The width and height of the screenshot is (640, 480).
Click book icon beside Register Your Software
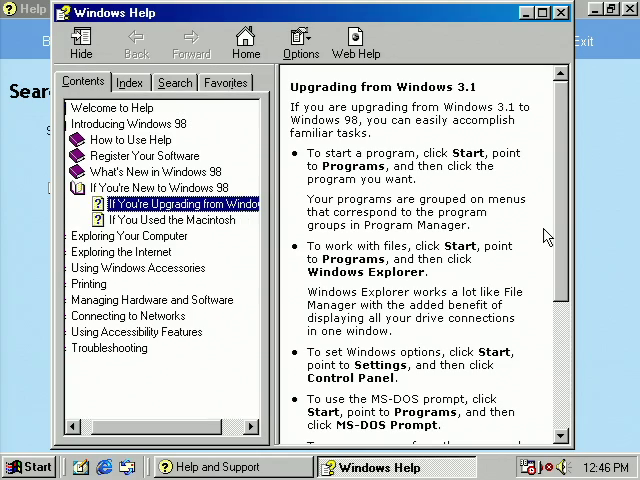(x=77, y=156)
